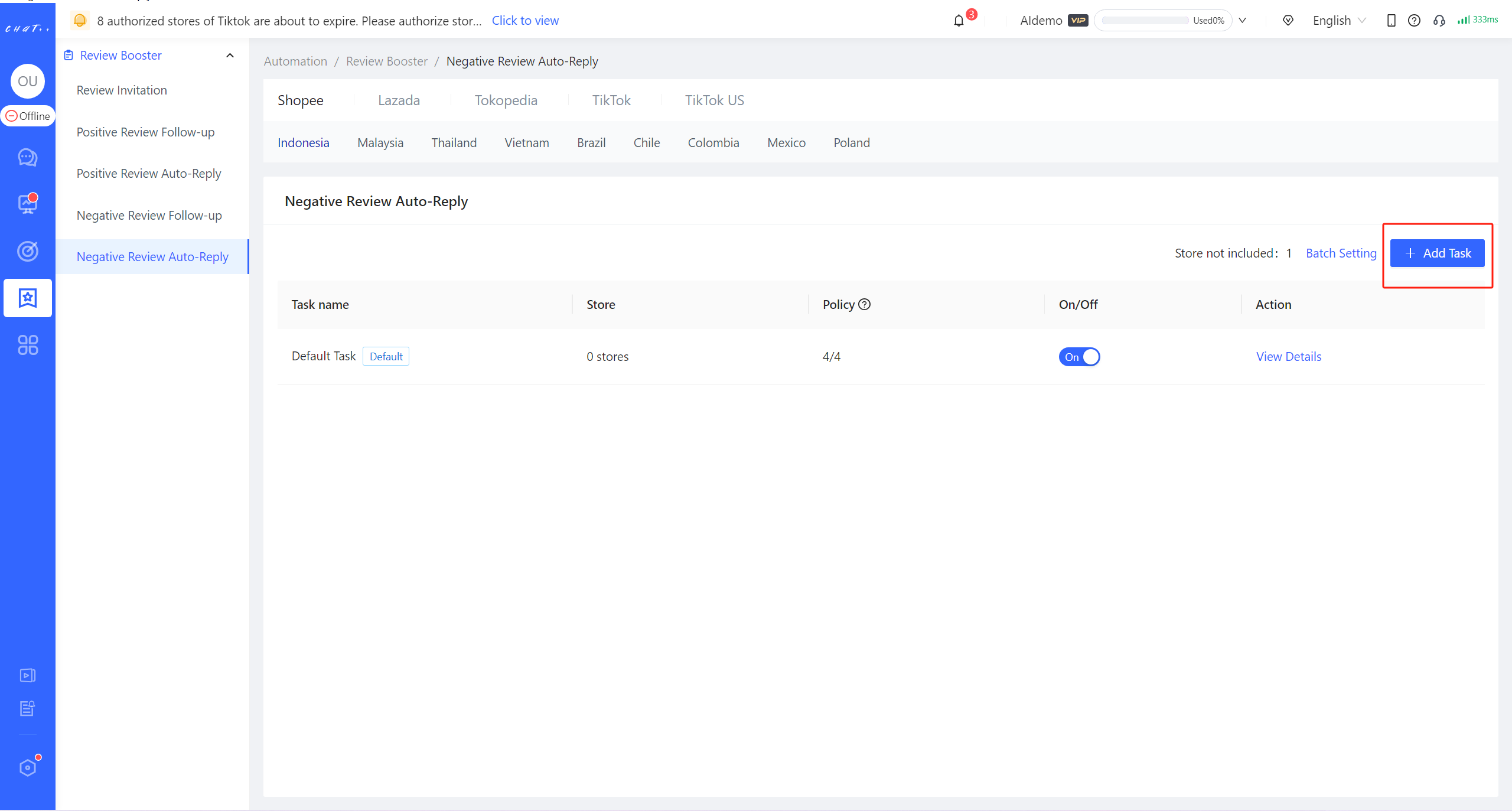The width and height of the screenshot is (1512, 811).
Task: Click the diamond icon in top bar
Action: (x=1288, y=21)
